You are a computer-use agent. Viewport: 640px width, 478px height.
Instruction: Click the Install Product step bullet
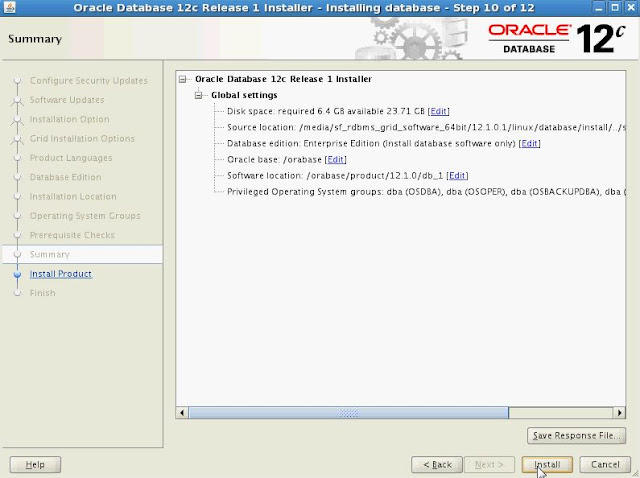17,274
